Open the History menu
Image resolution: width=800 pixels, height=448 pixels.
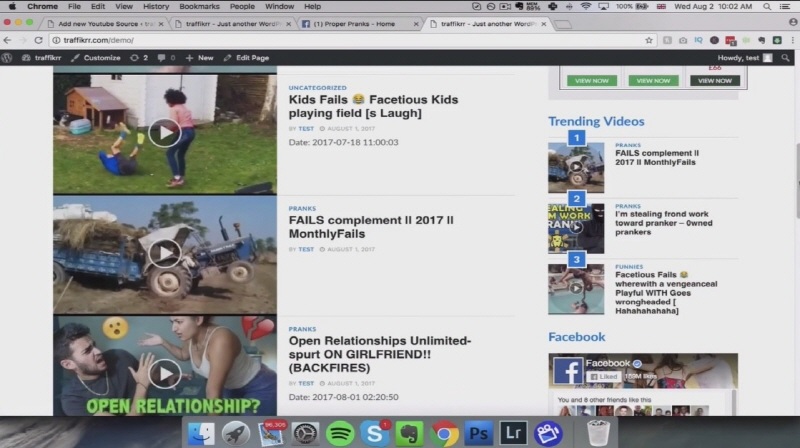click(156, 7)
